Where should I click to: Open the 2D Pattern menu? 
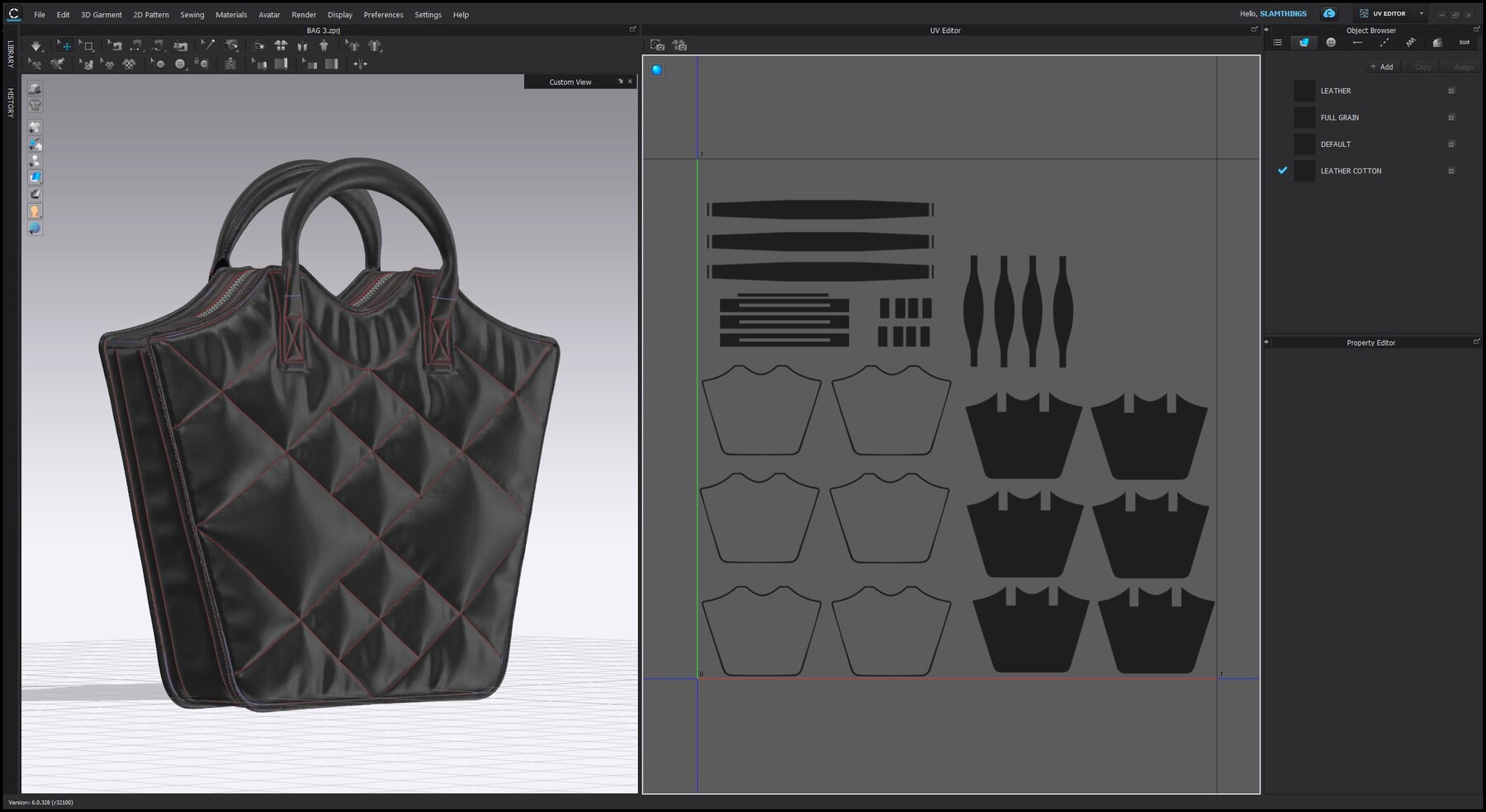(x=151, y=15)
